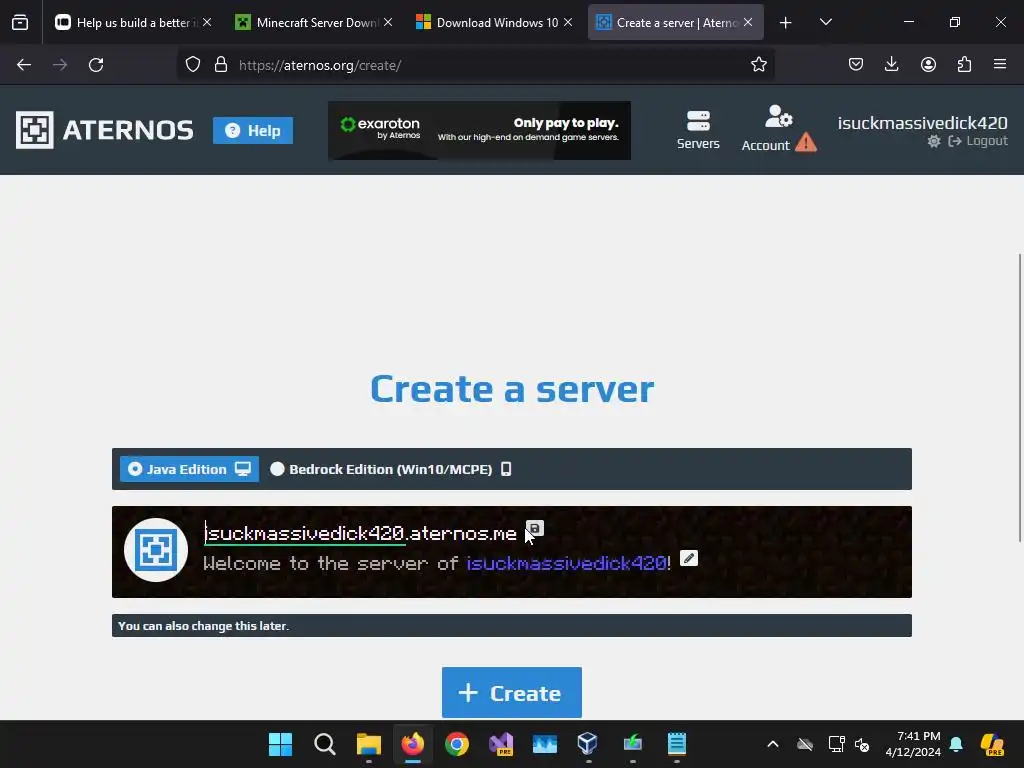Image resolution: width=1024 pixels, height=768 pixels.
Task: Open the Help button
Action: coord(253,131)
